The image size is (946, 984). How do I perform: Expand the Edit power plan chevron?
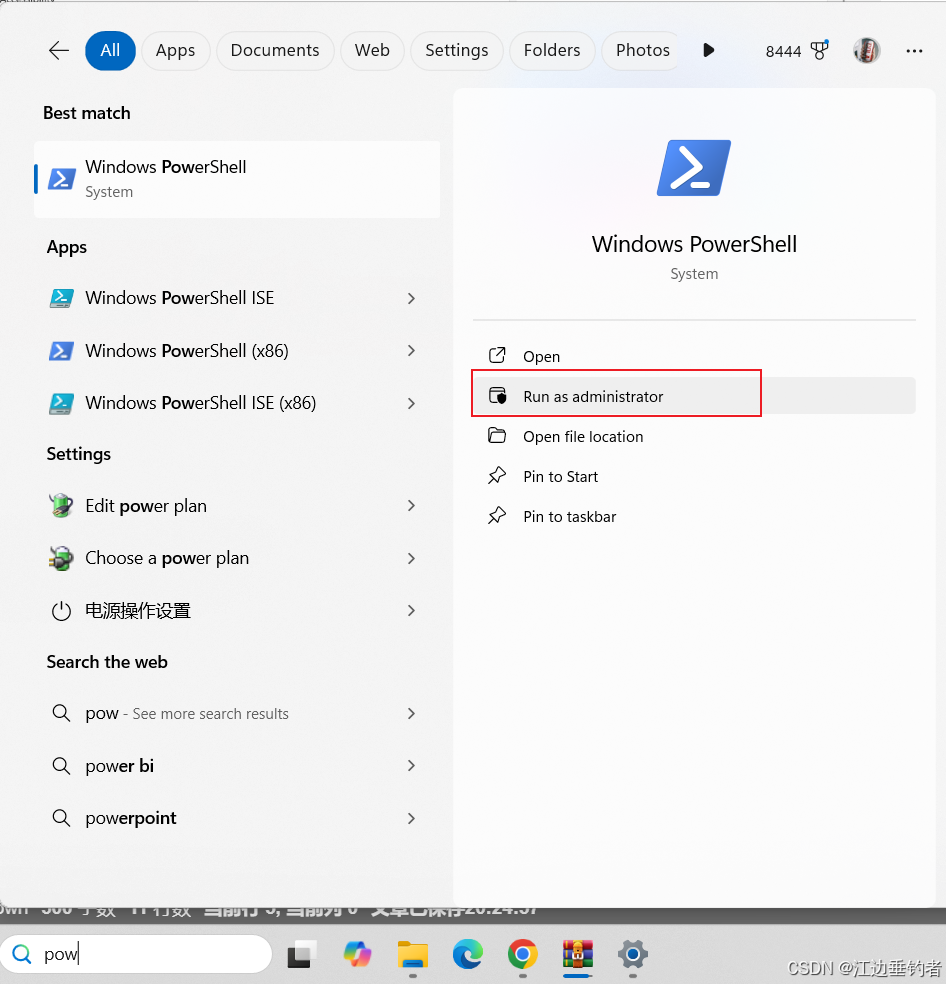point(411,505)
